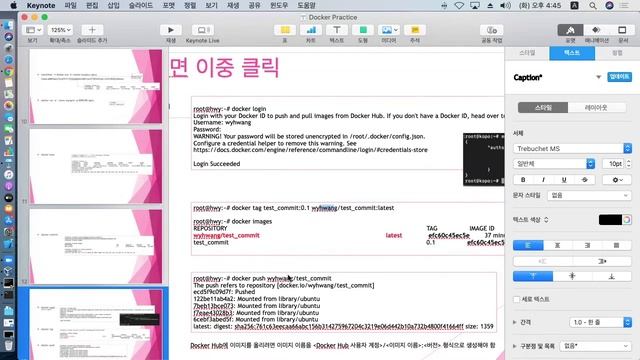Open the Document (문서) inspector
This screenshot has width=640, height=360.
(622, 30)
